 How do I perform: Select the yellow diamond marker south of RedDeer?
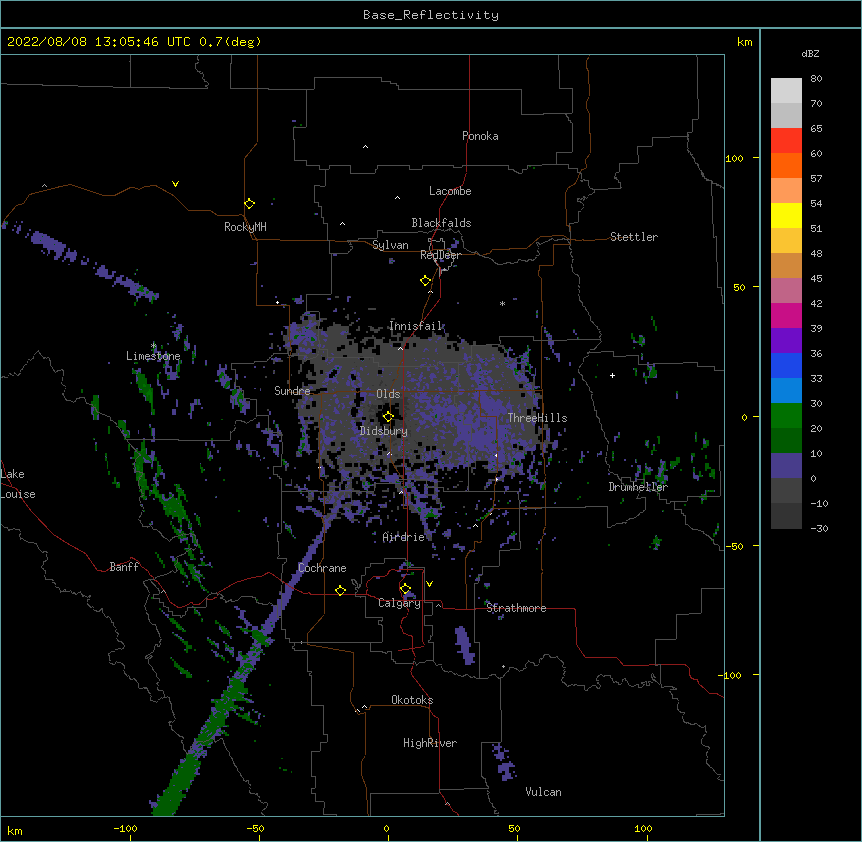click(x=426, y=281)
